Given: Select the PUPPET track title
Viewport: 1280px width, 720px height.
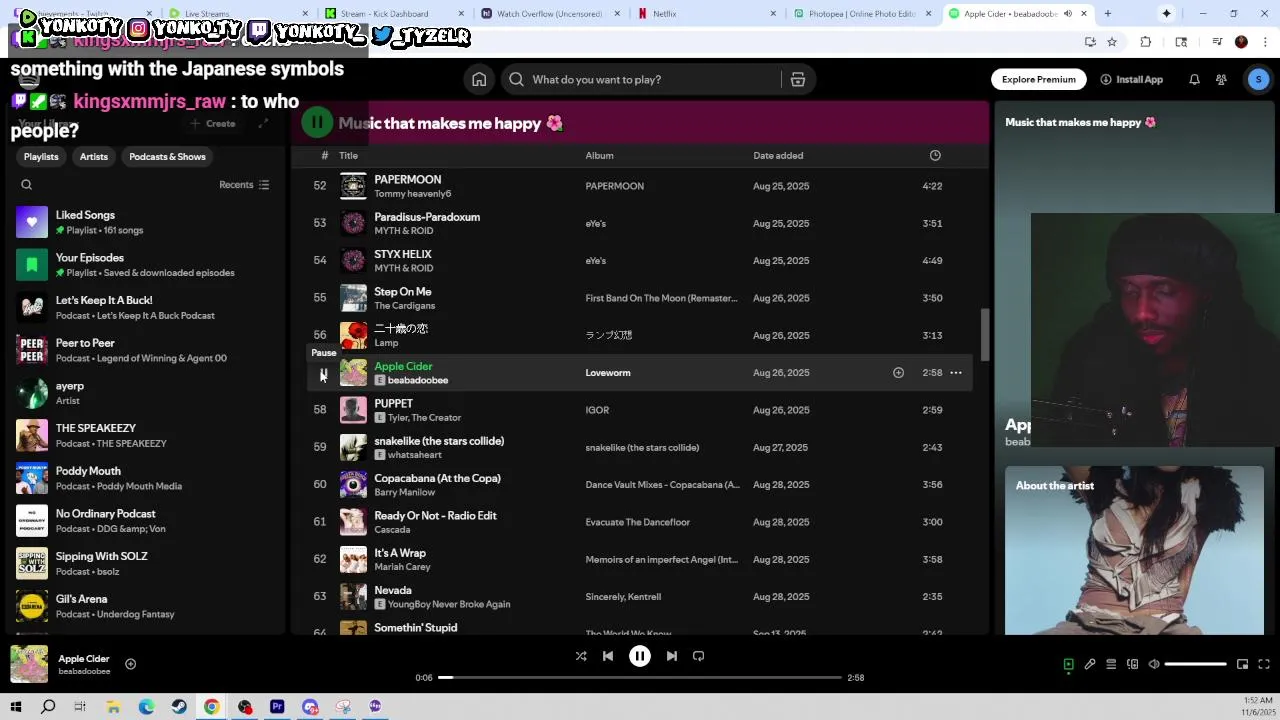Looking at the screenshot, I should [x=393, y=404].
